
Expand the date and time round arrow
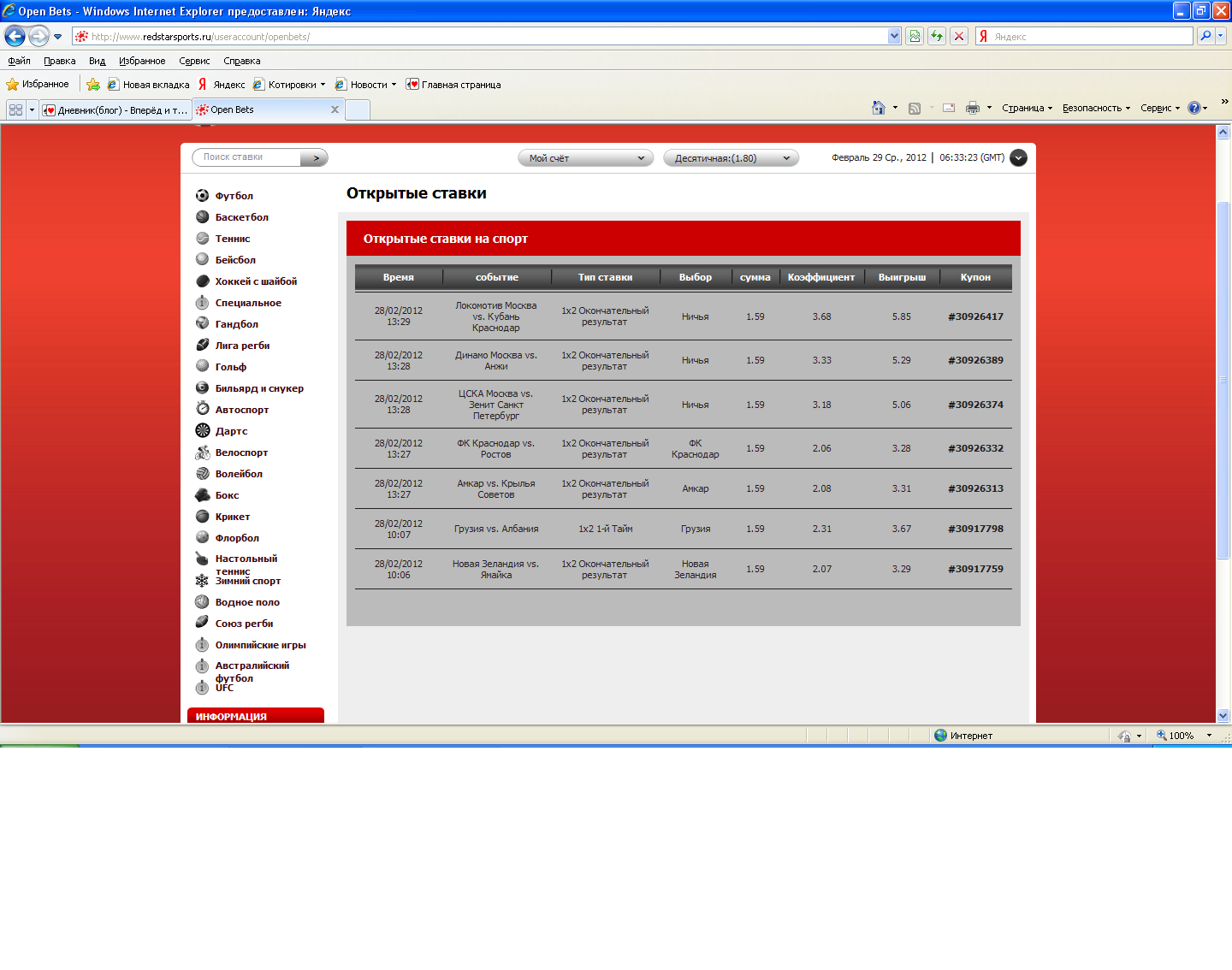[1018, 157]
